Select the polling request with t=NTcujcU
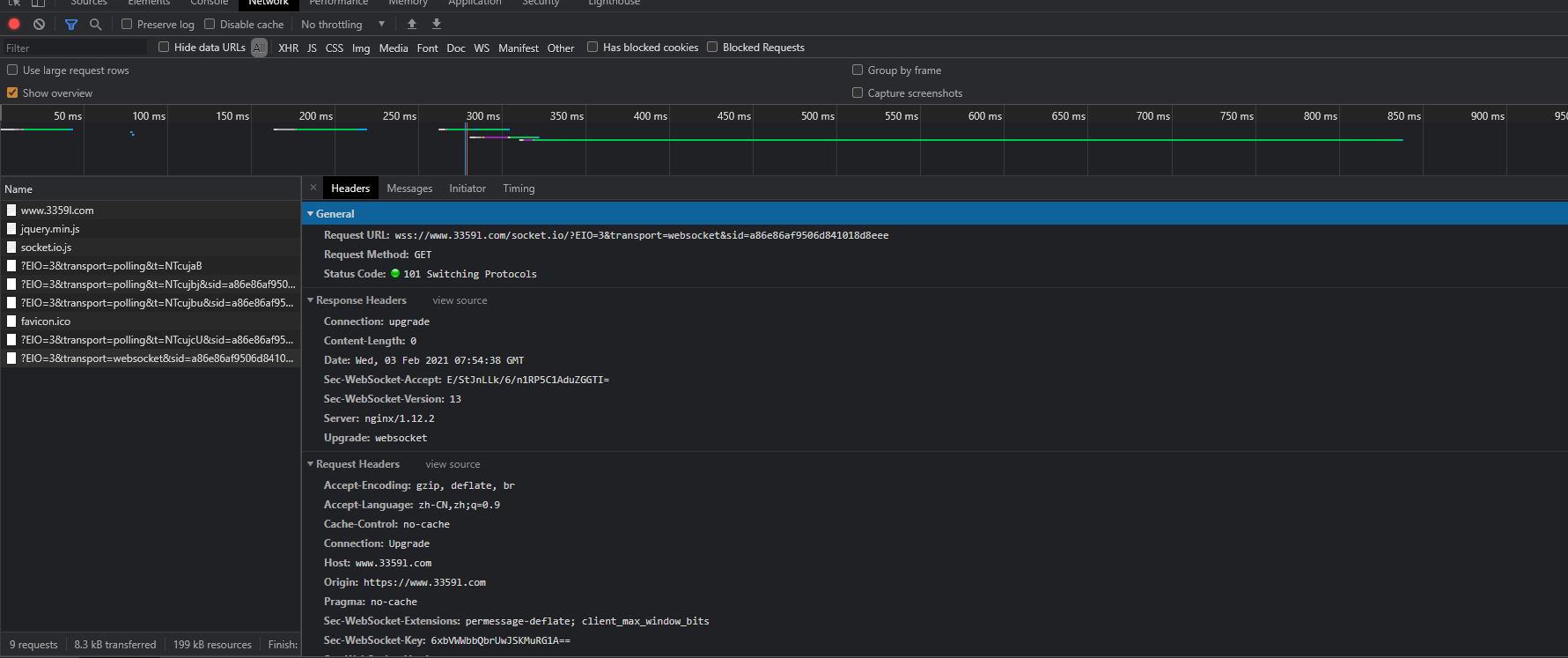Viewport: 1568px width, 658px height. pos(151,340)
